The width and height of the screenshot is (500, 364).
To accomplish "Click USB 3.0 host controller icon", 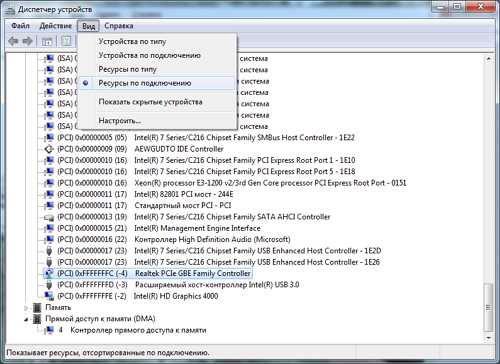I will pos(49,285).
